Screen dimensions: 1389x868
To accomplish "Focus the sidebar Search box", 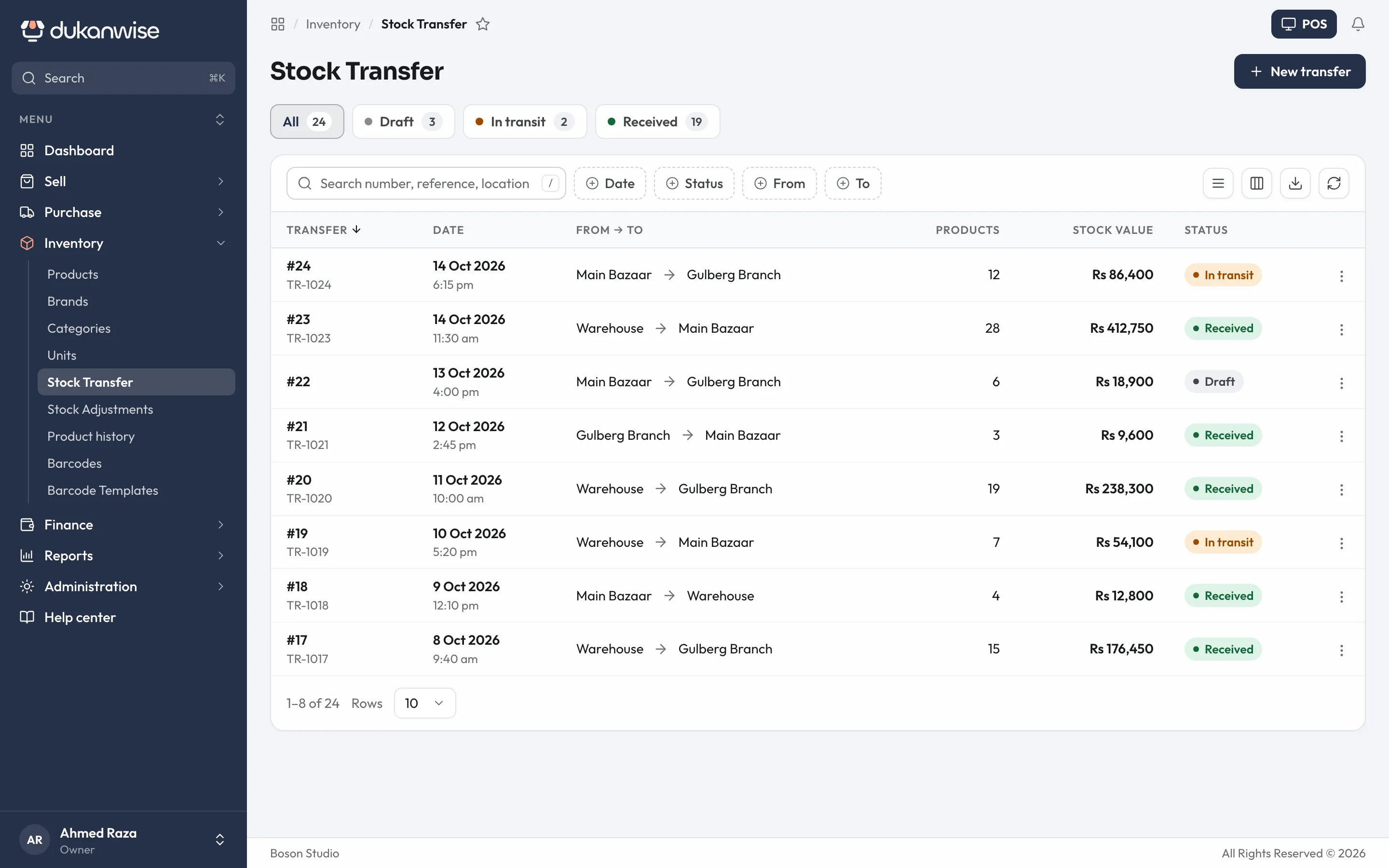I will click(x=123, y=78).
